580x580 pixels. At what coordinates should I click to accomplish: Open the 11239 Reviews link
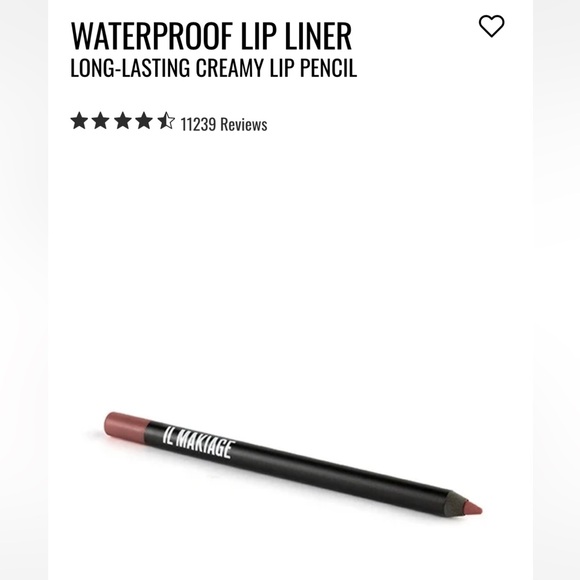[224, 124]
